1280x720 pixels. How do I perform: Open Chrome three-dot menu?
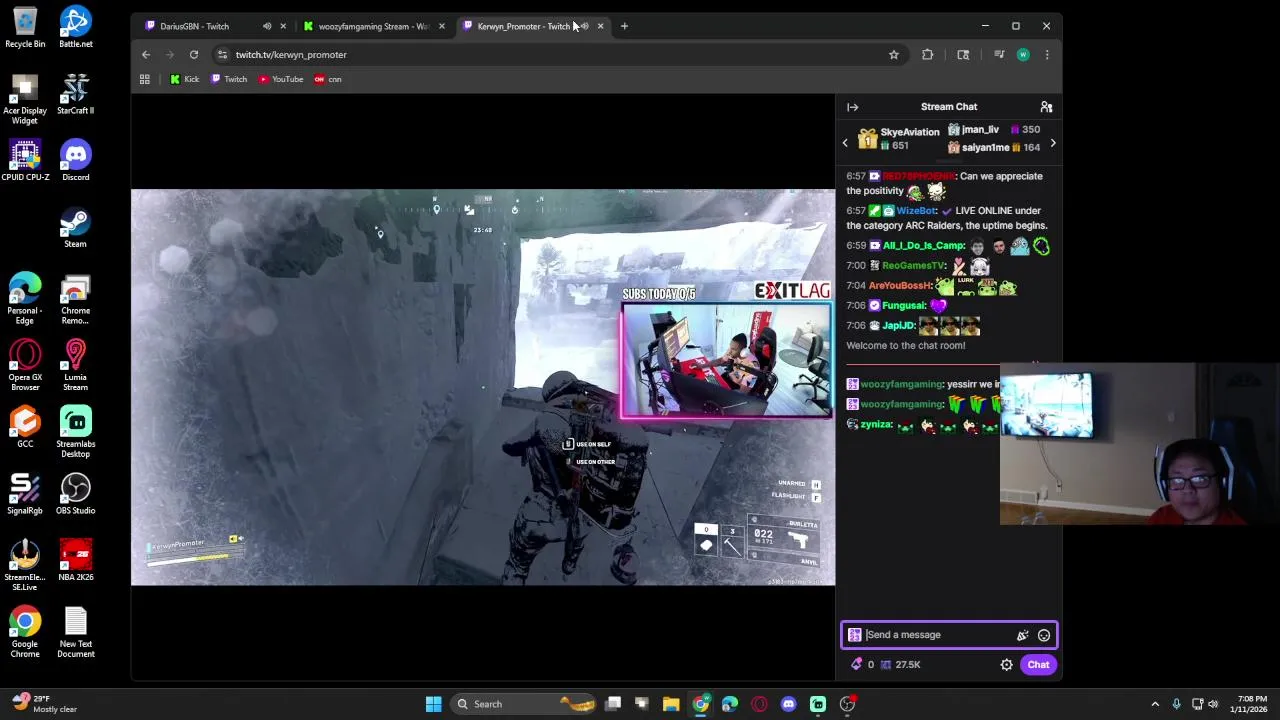point(1047,55)
